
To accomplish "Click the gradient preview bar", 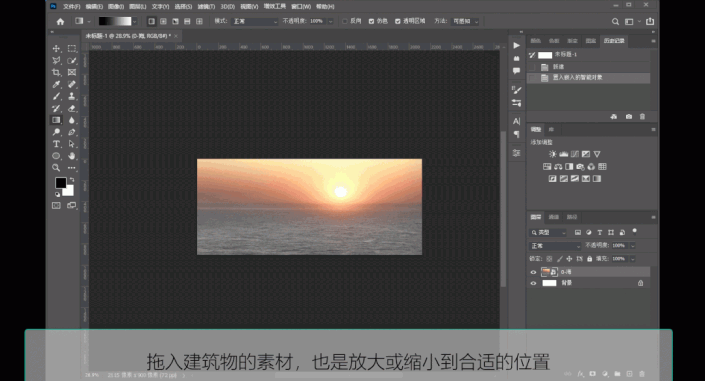I will point(115,22).
